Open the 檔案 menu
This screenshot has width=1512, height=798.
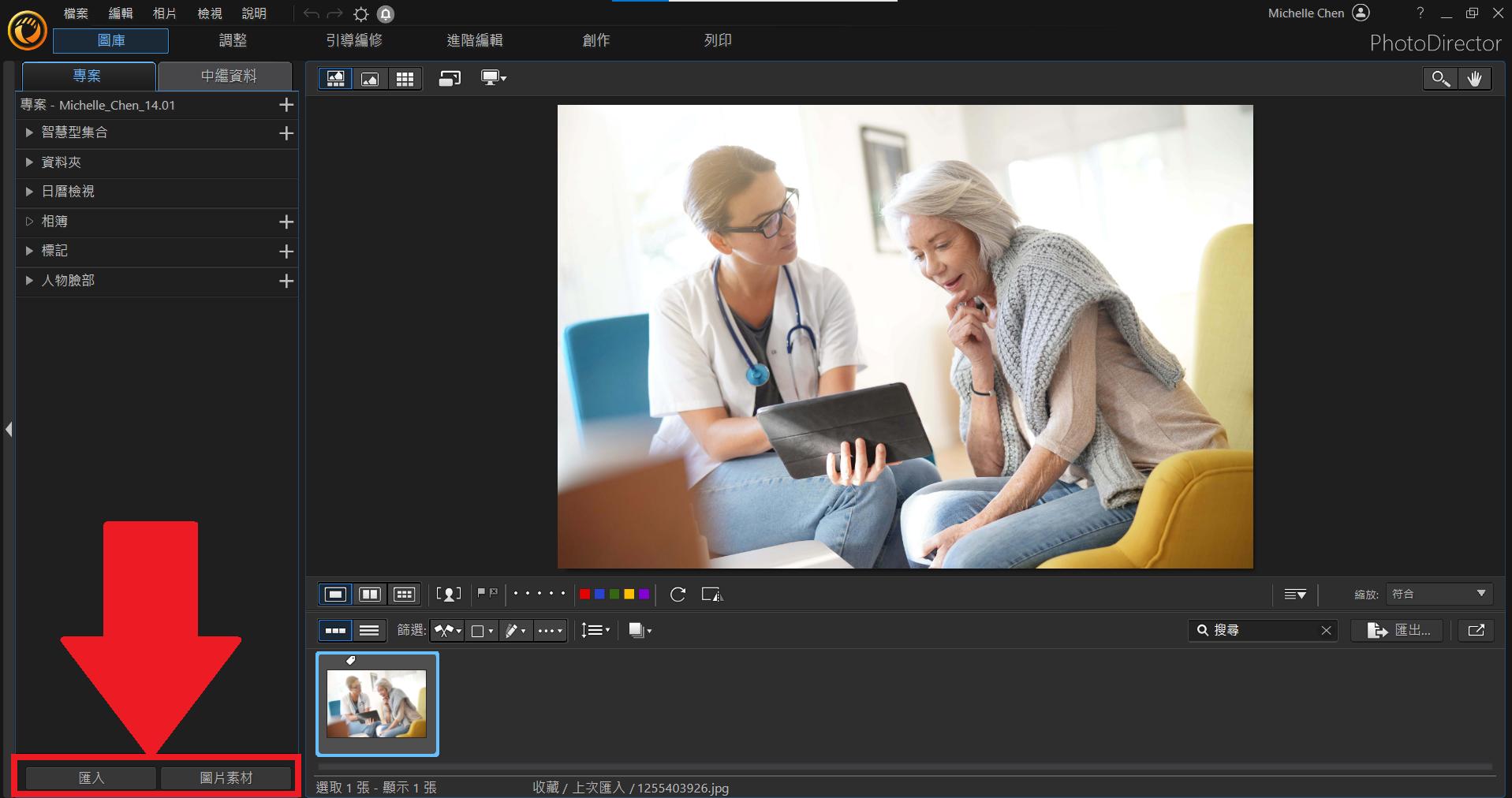76,13
